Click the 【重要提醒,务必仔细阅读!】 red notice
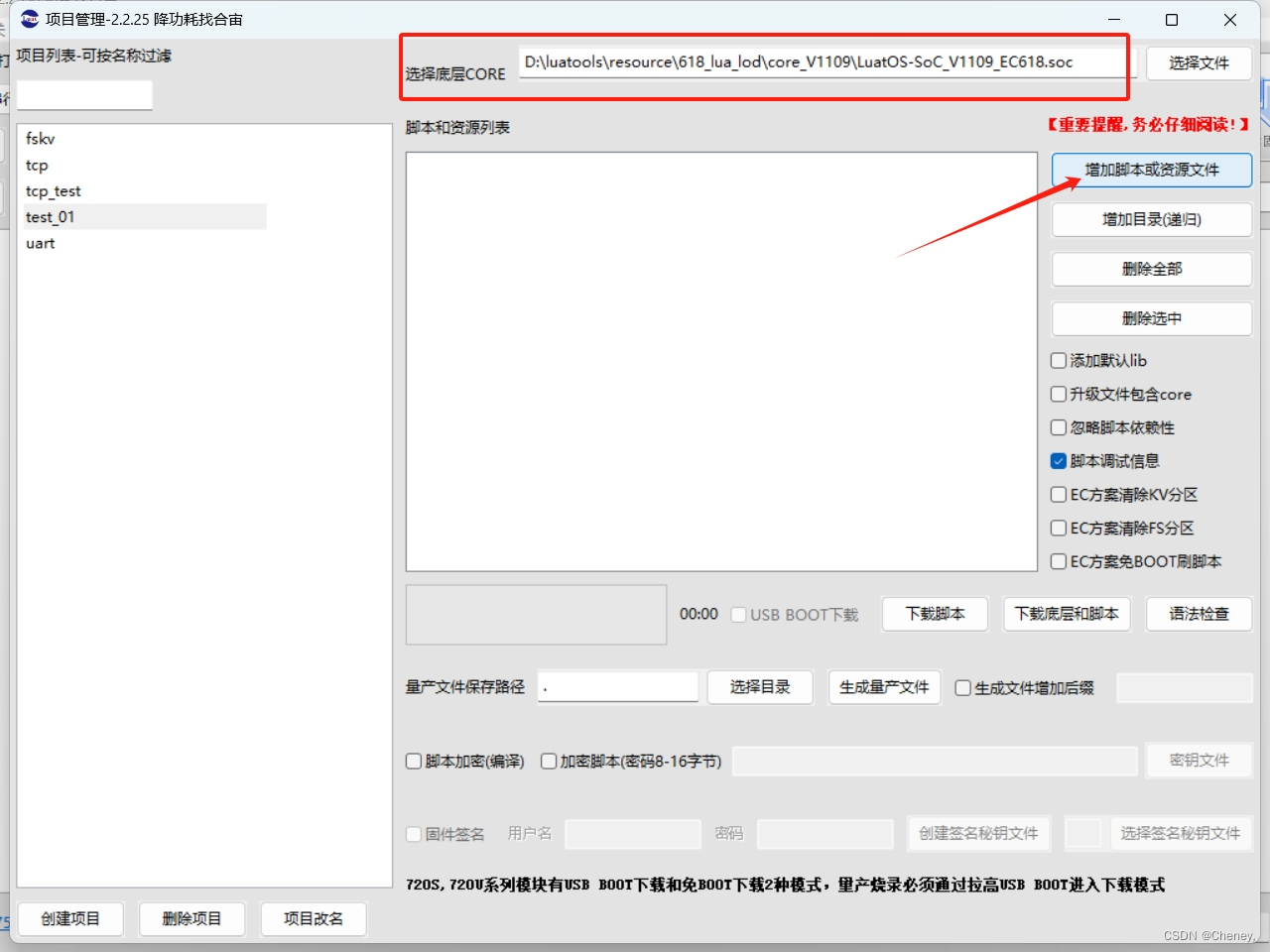1270x952 pixels. click(x=1148, y=125)
